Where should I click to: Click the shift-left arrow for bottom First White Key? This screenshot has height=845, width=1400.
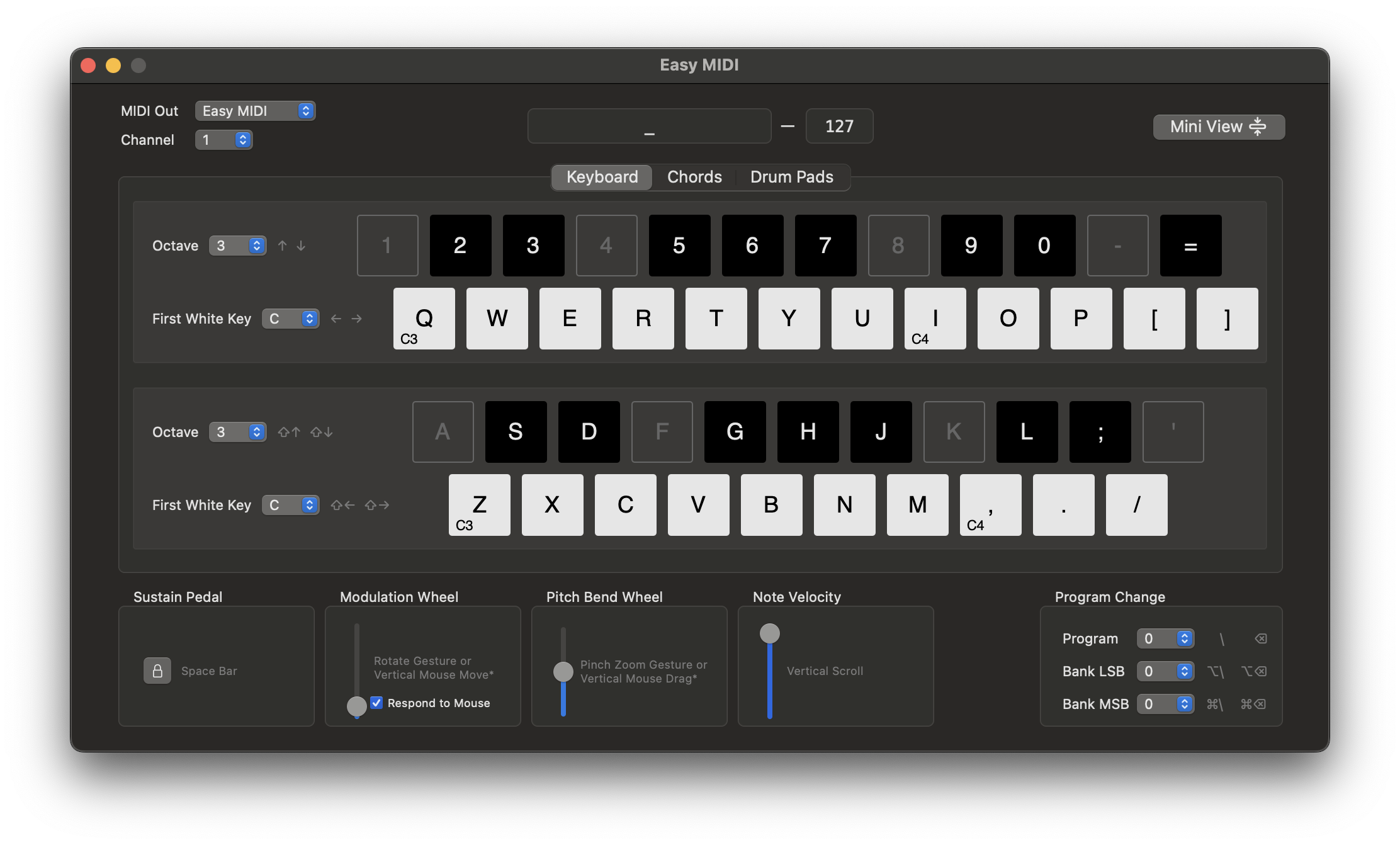pyautogui.click(x=342, y=504)
